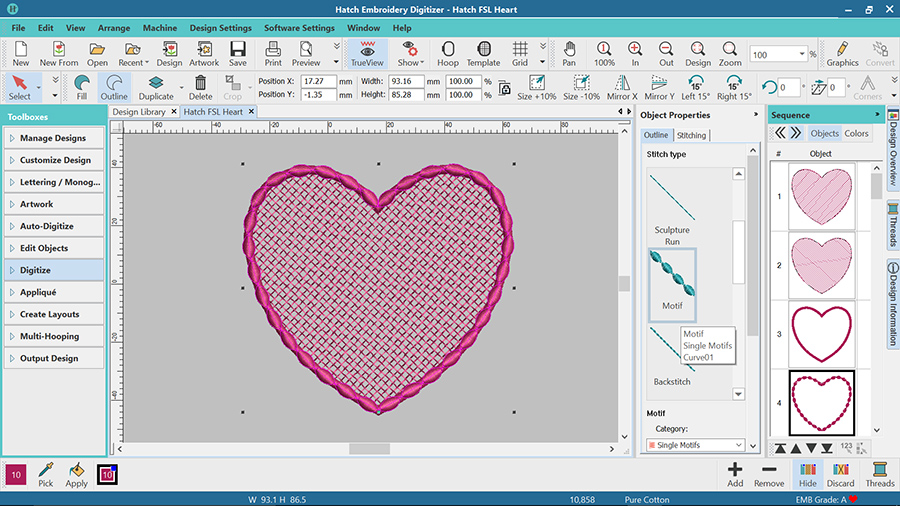900x506 pixels.
Task: Click the Threads icon at bottom right
Action: [x=880, y=475]
